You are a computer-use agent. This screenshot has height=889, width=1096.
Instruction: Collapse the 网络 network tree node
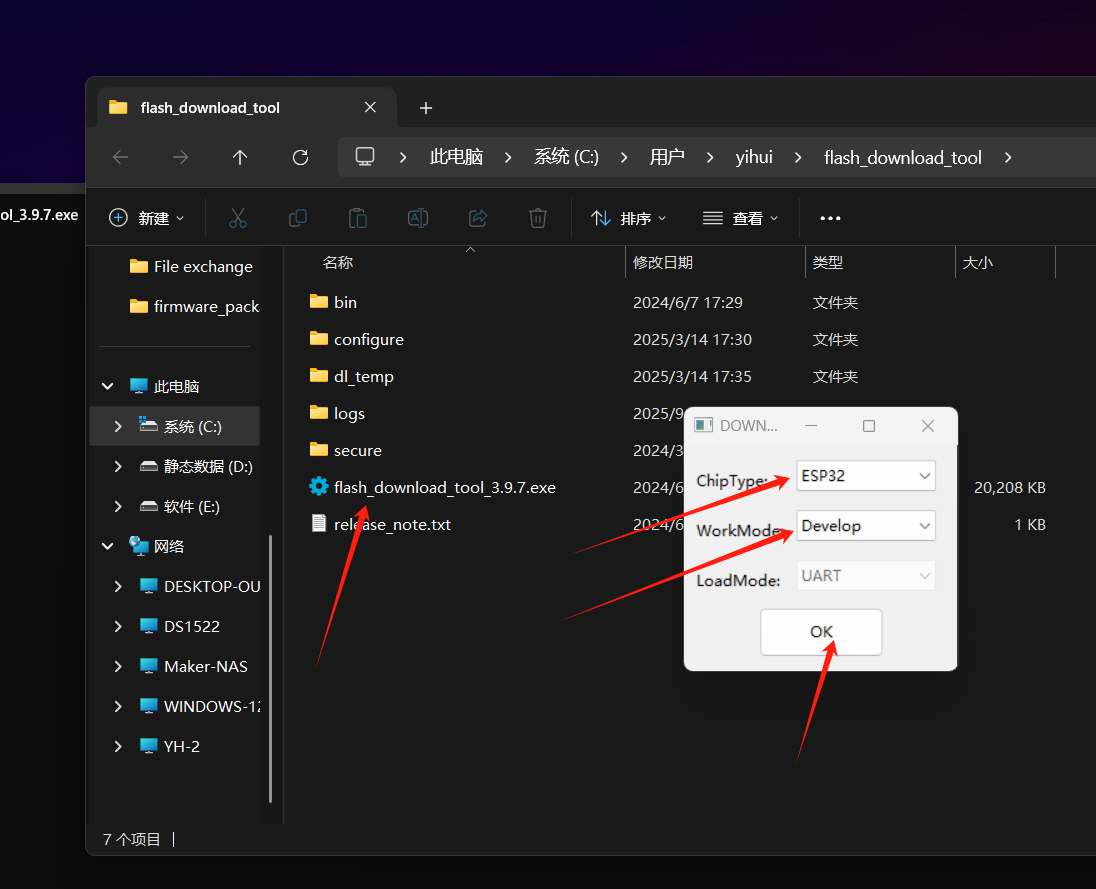pyautogui.click(x=108, y=546)
